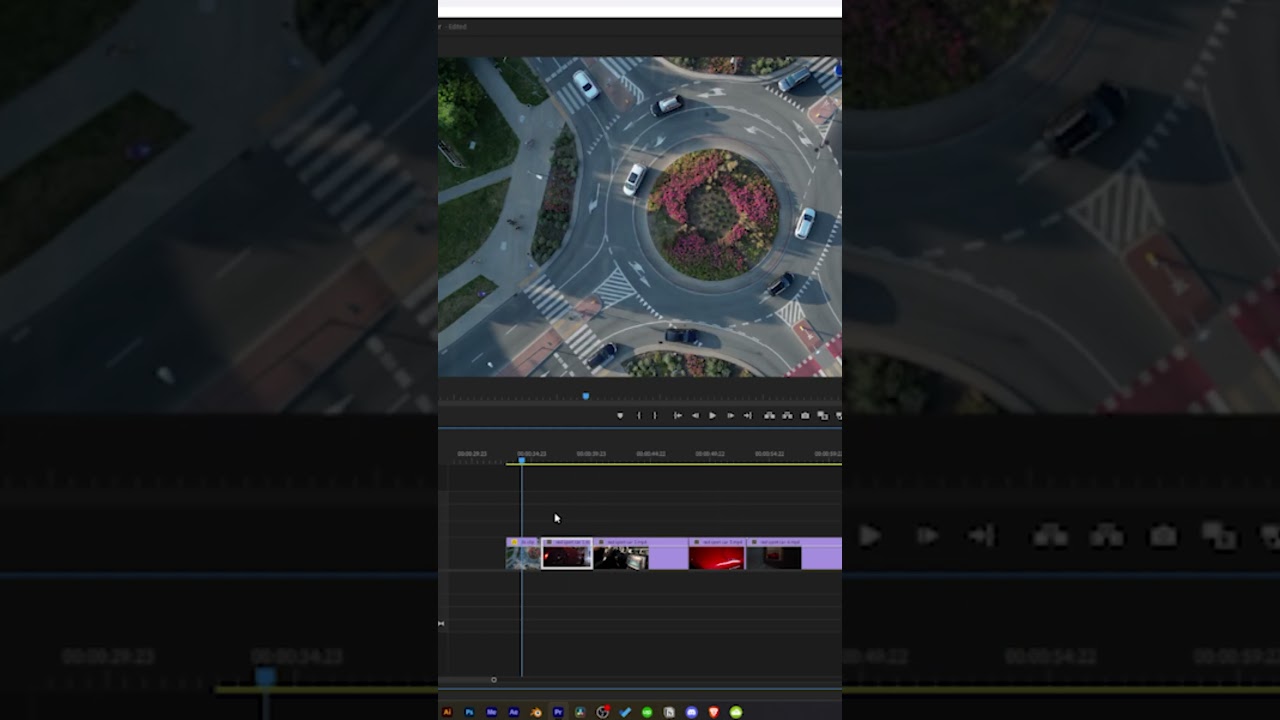Click the Mark Out bracket icon
Viewport: 1280px width, 720px height.
click(655, 415)
